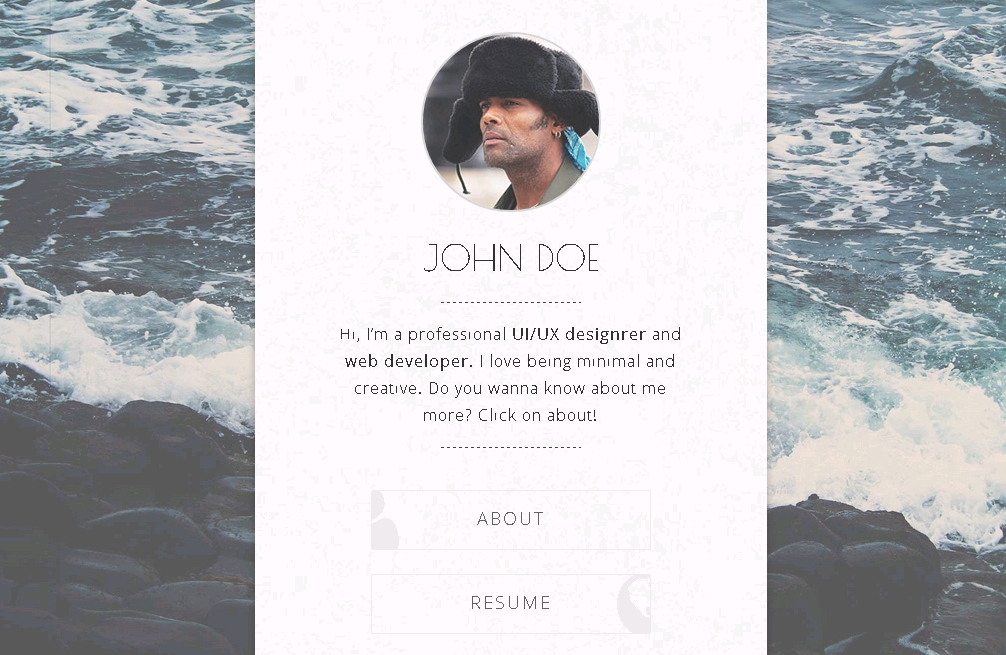1006x655 pixels.
Task: Click the person silhouette icon in About button
Action: (x=385, y=521)
